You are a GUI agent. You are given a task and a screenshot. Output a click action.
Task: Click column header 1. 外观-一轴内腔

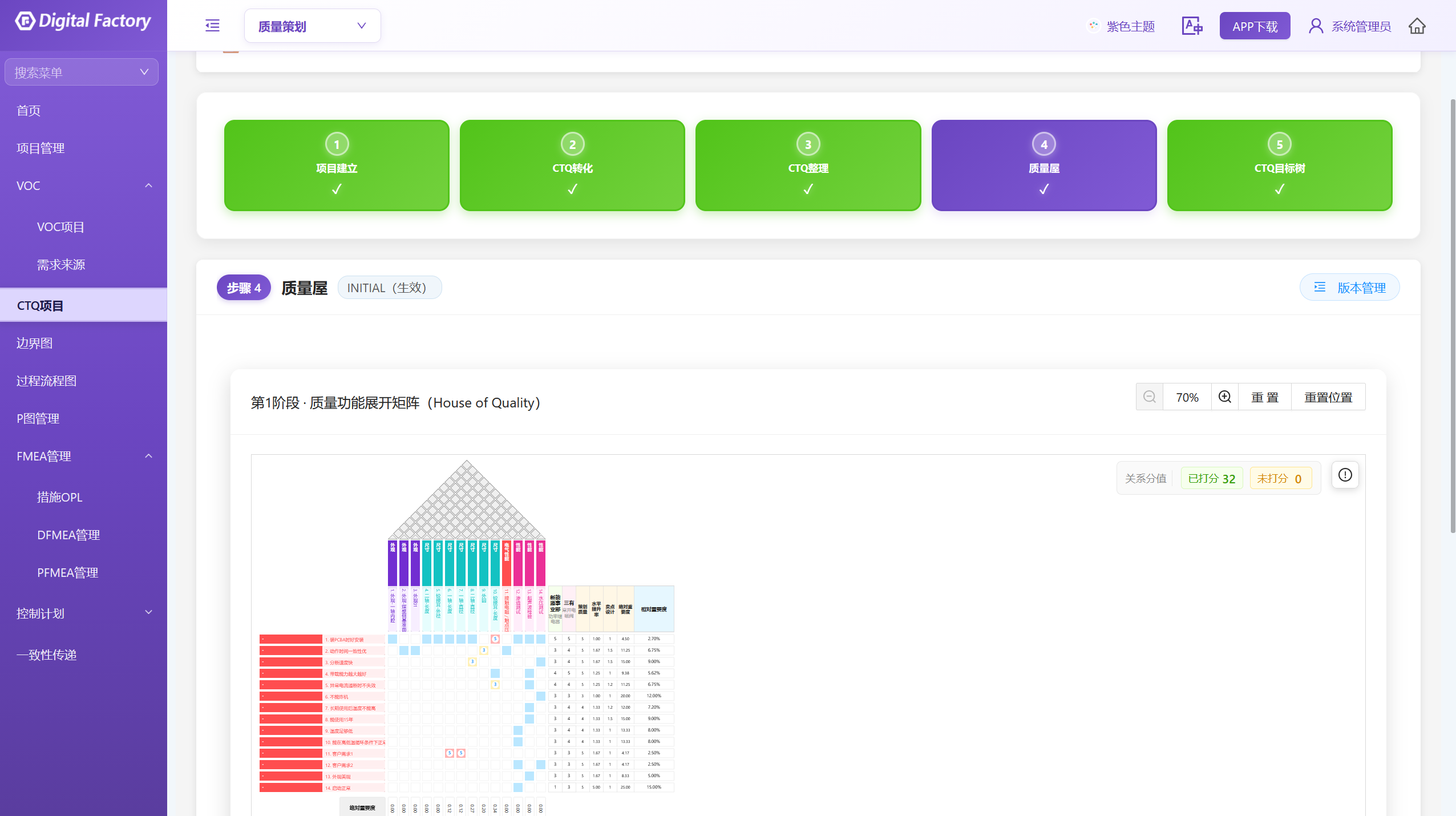(x=393, y=609)
